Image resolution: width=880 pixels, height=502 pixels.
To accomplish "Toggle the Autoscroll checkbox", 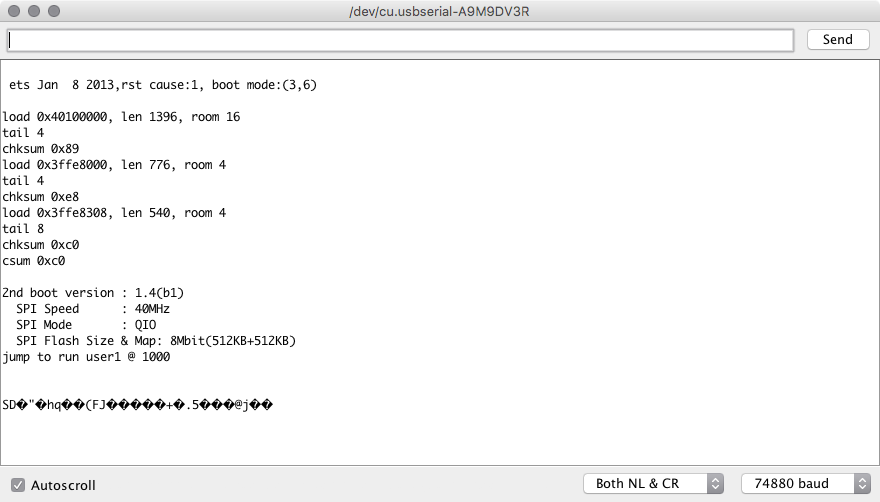I will click(x=18, y=485).
